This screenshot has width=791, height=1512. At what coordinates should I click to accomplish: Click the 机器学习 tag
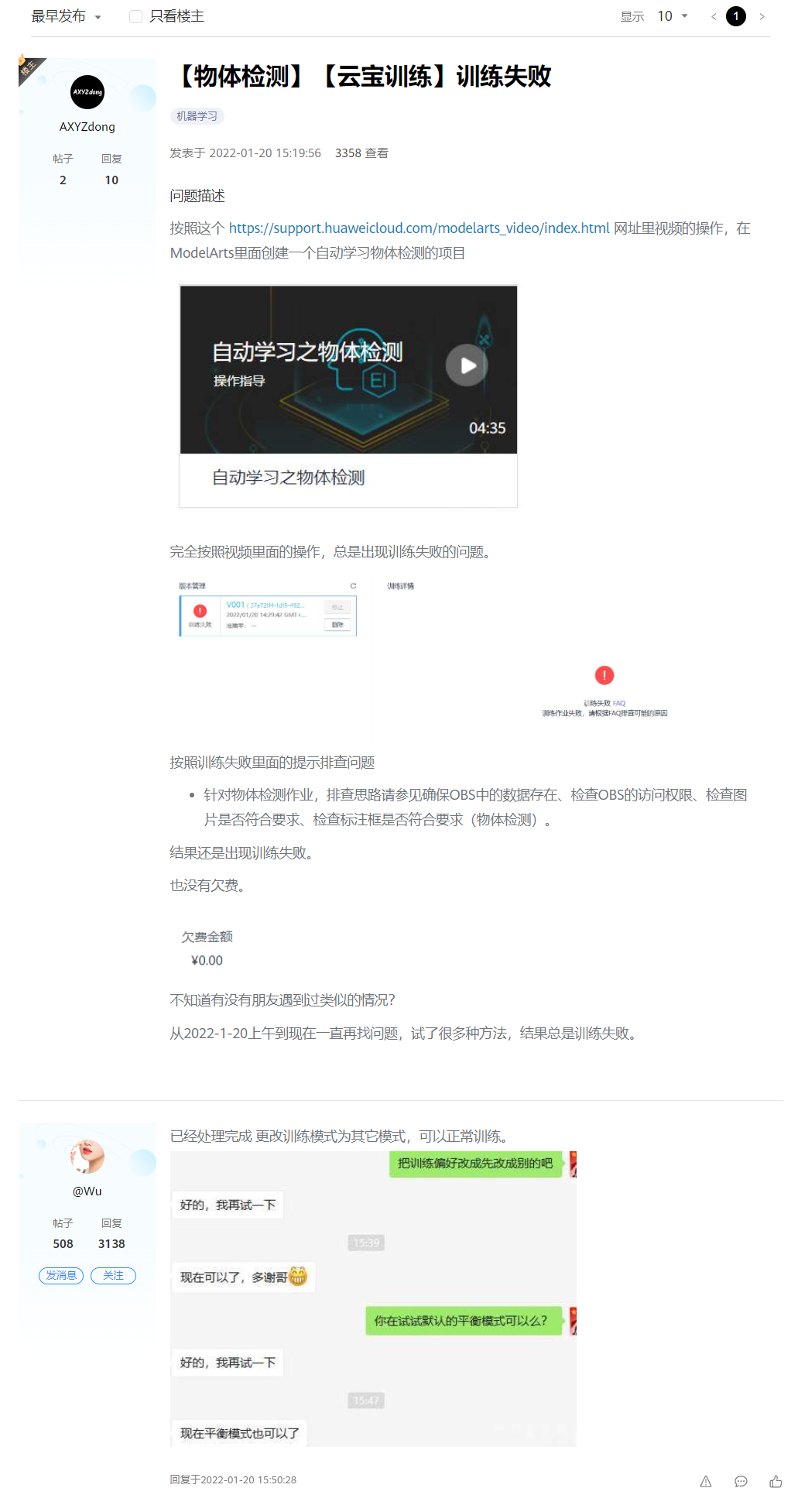[197, 116]
